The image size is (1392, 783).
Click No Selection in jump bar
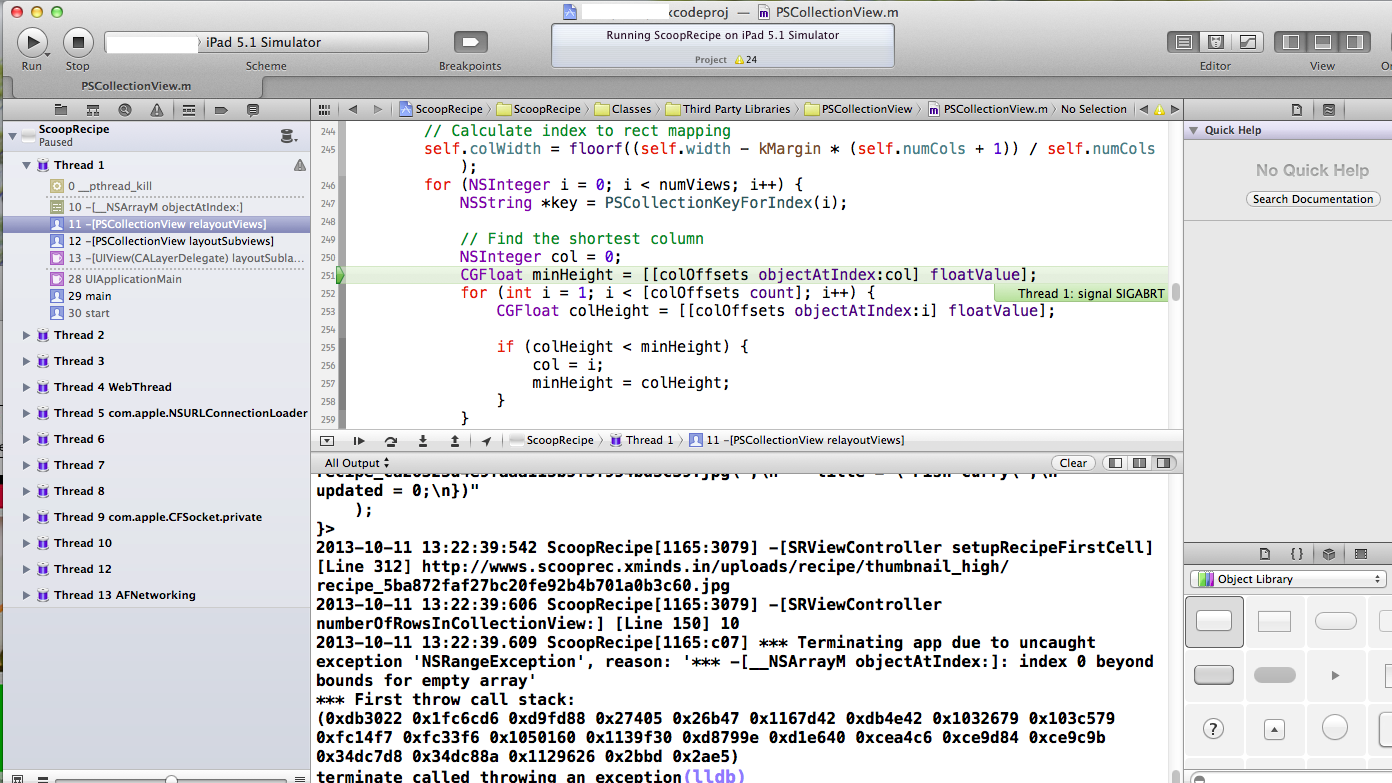point(1094,109)
